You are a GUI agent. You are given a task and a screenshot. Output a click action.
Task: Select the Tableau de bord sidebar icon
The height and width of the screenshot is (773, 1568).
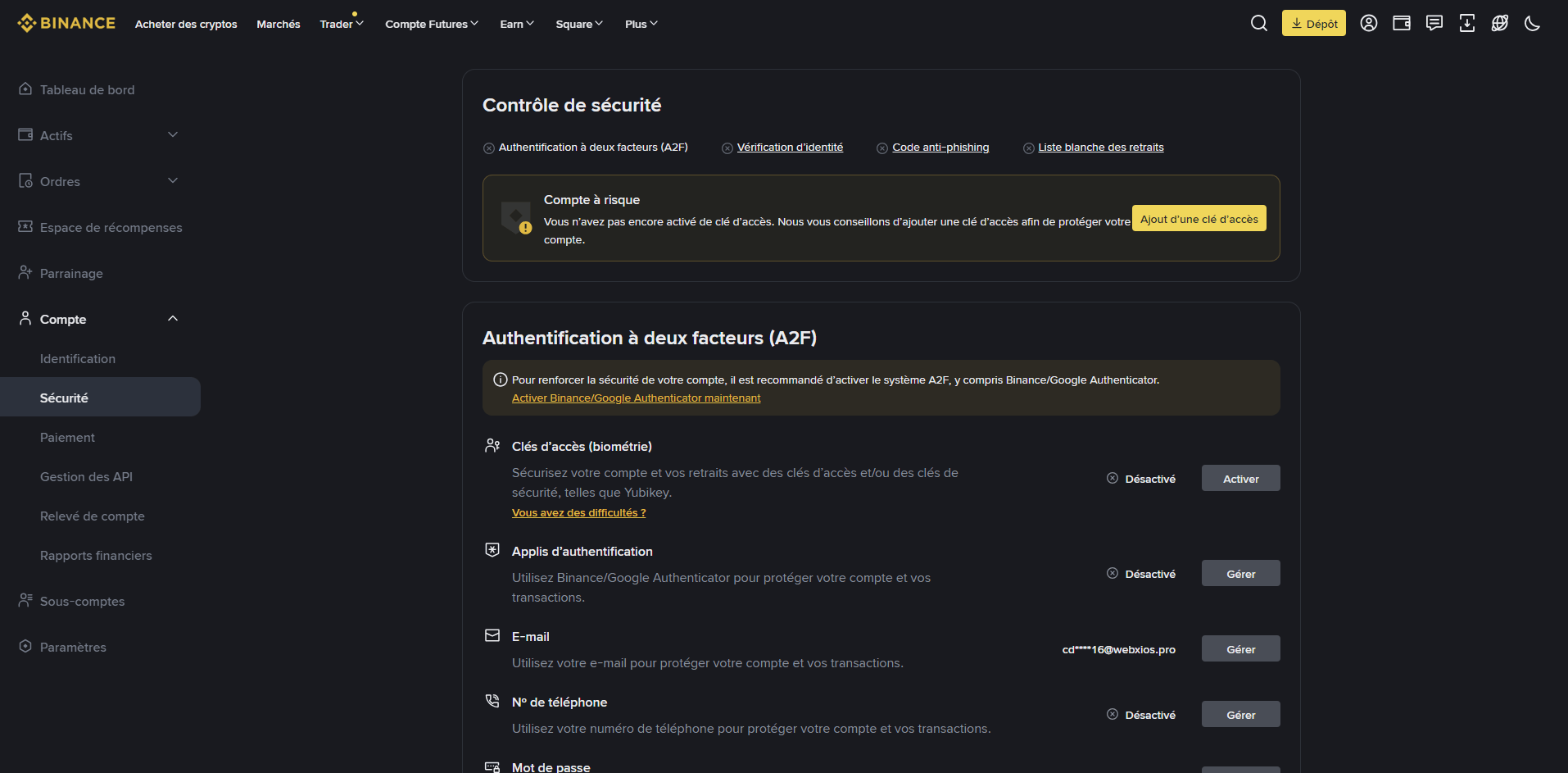pyautogui.click(x=25, y=89)
